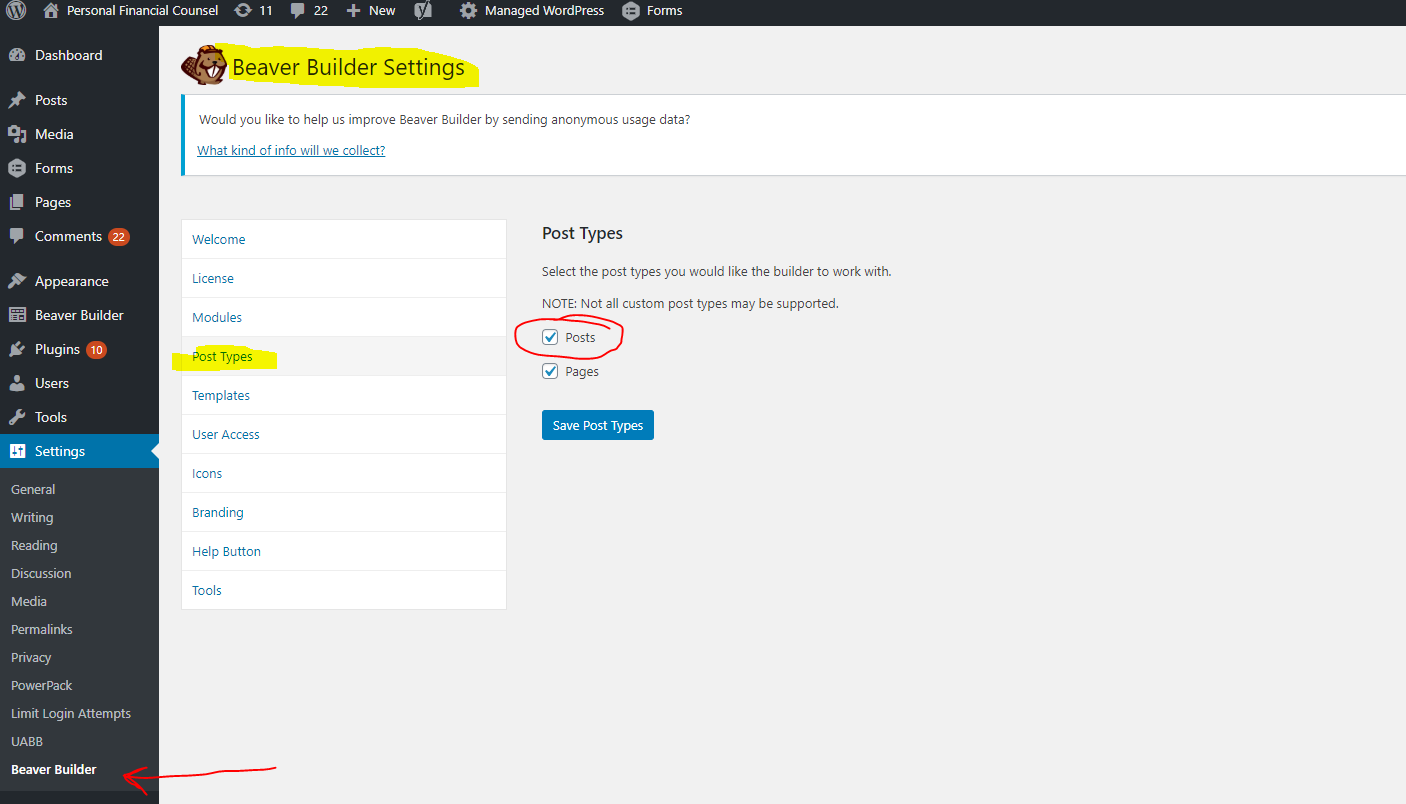
Task: Open Comments label in sidebar
Action: click(68, 236)
